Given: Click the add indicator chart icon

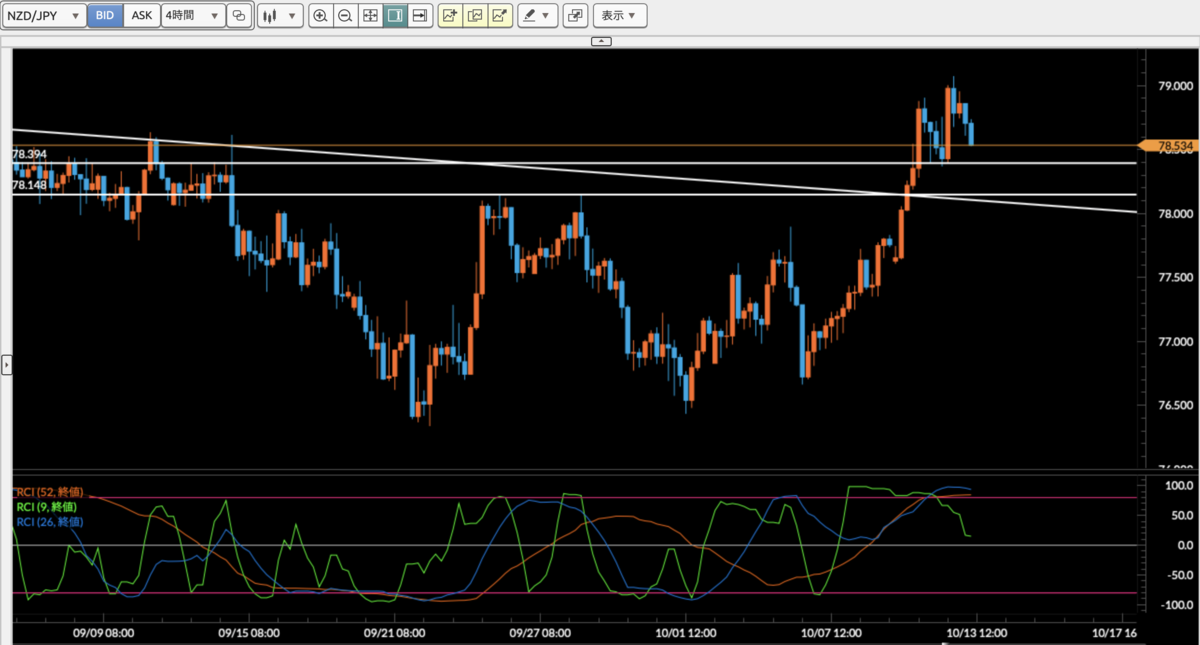Looking at the screenshot, I should (x=450, y=16).
